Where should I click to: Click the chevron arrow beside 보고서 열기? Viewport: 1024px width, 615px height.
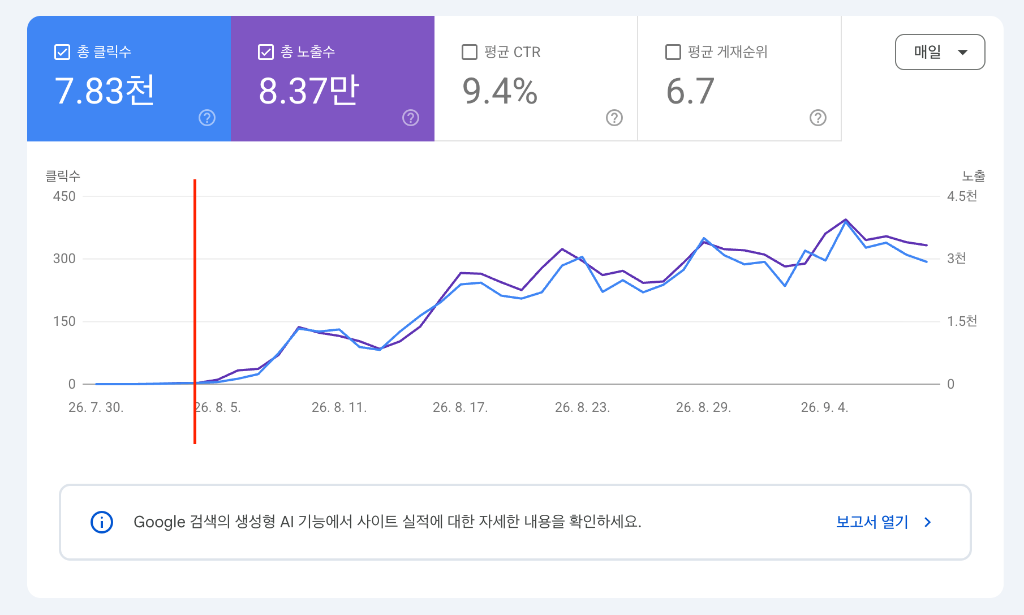[927, 522]
